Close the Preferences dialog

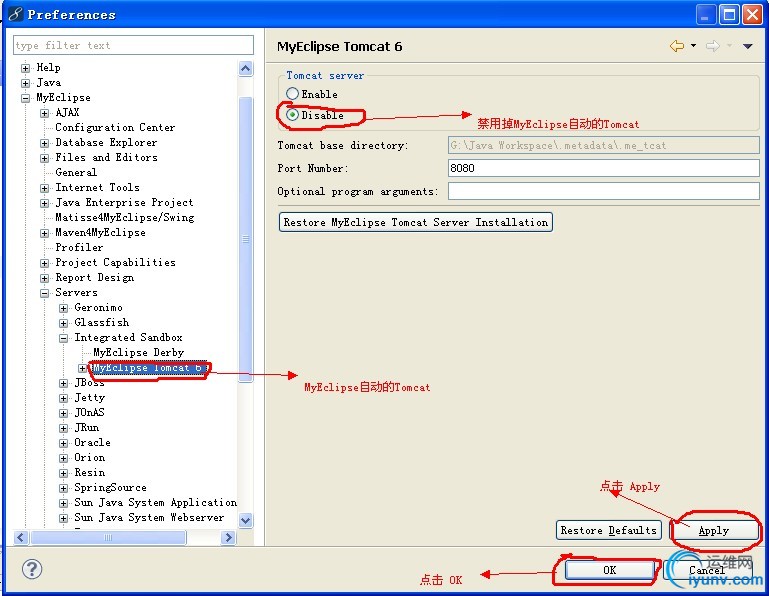tap(752, 15)
